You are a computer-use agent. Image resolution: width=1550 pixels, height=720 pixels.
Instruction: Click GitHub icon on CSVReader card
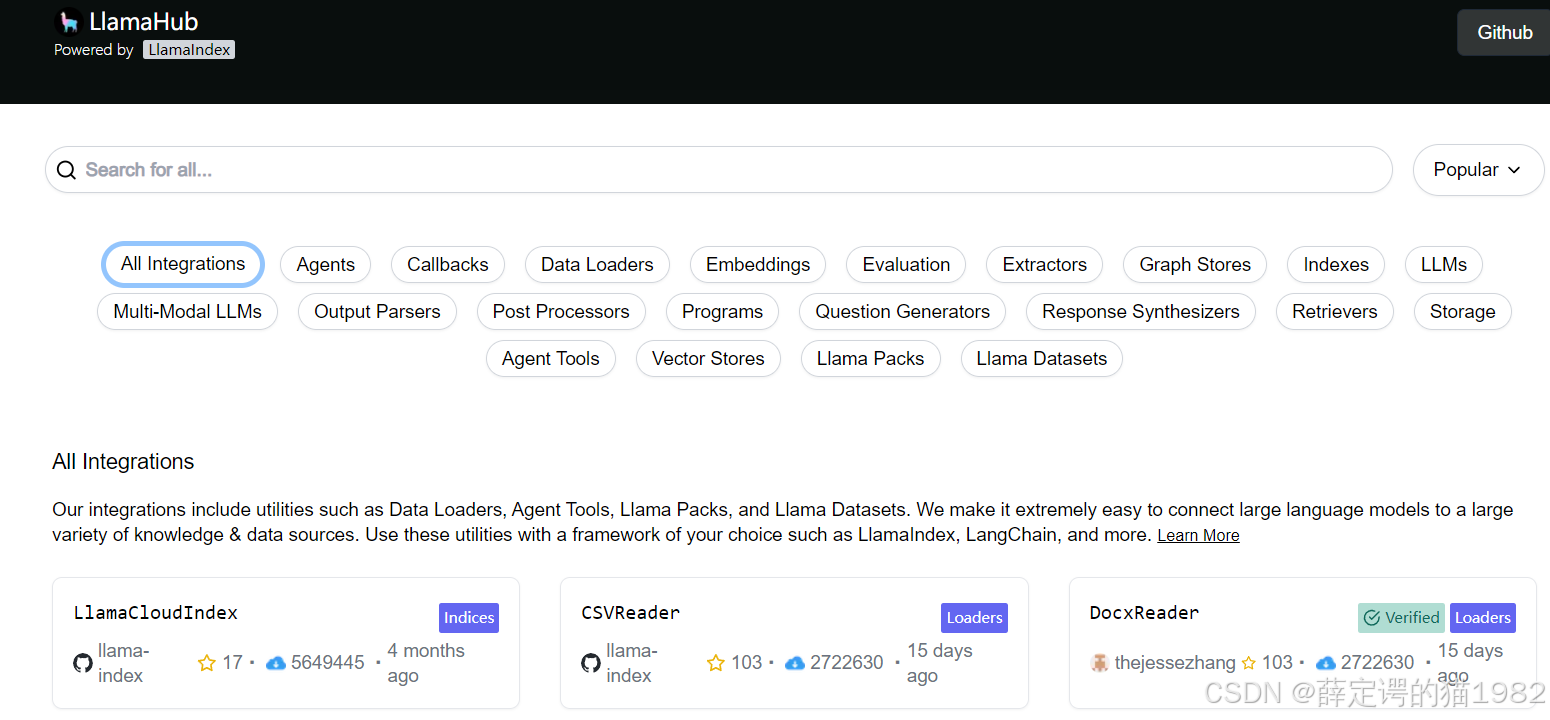591,663
